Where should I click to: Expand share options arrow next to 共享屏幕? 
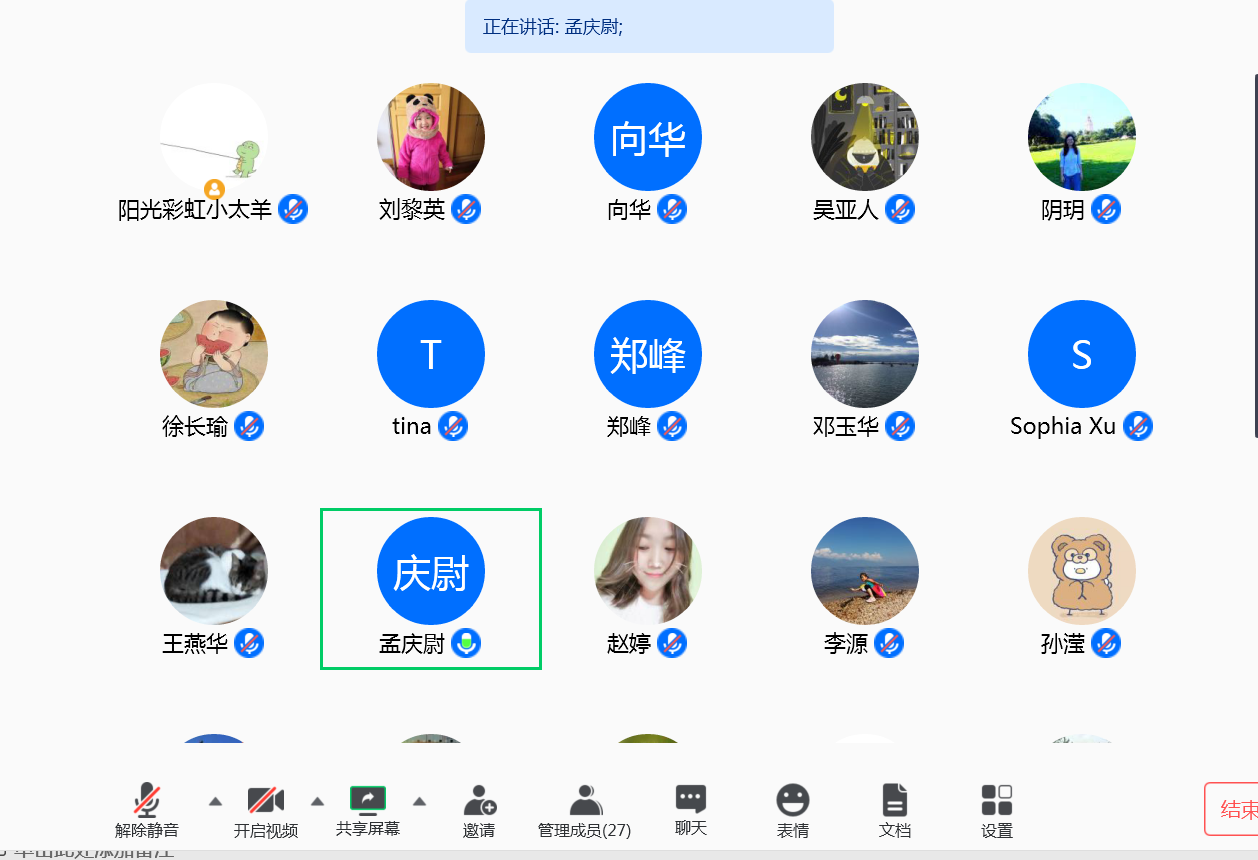[419, 801]
